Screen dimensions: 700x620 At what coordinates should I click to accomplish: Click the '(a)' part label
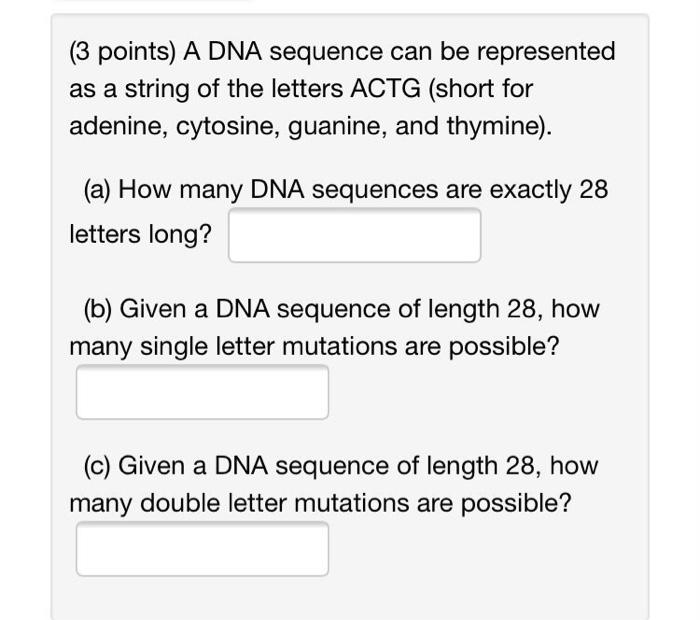coord(97,190)
